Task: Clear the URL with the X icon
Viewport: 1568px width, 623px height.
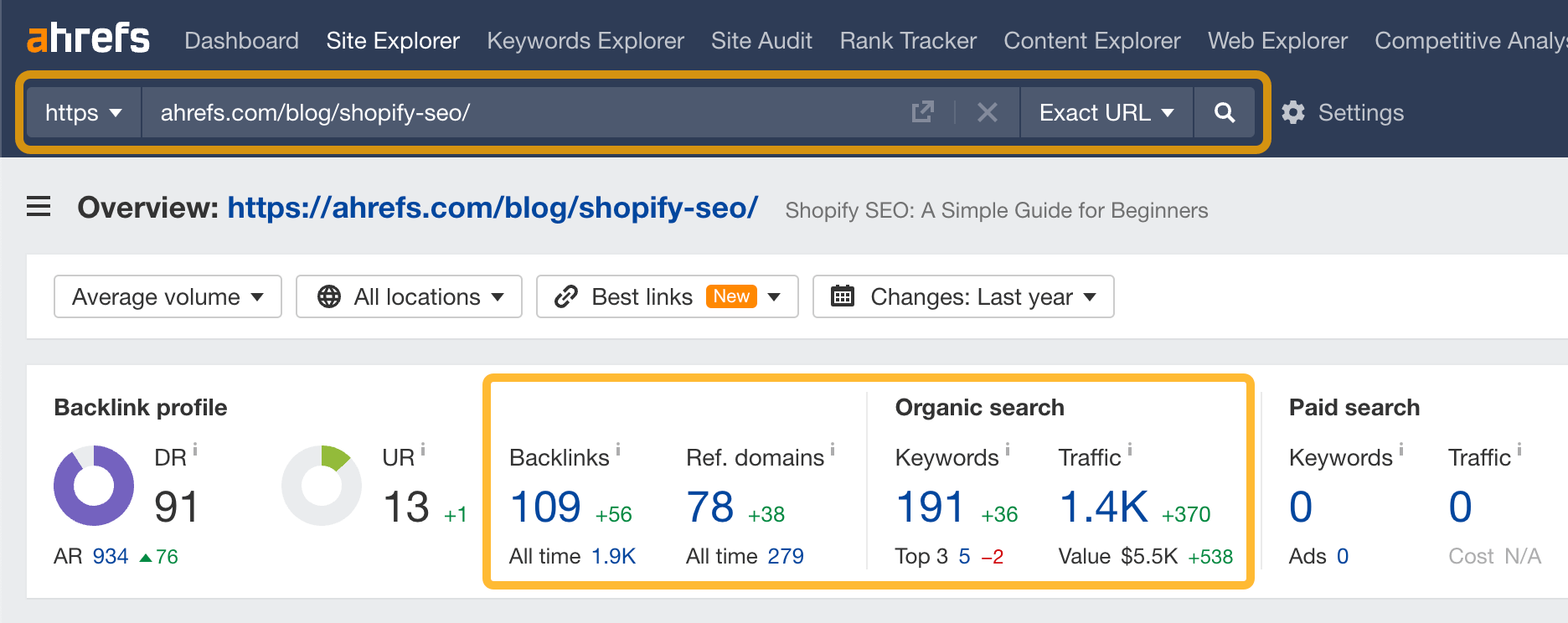Action: coord(988,112)
